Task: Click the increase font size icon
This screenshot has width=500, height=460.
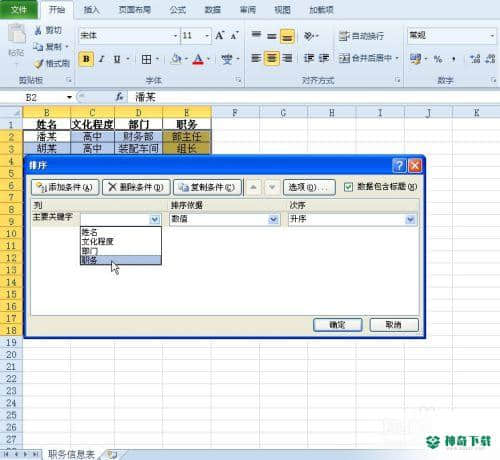Action: click(x=220, y=35)
